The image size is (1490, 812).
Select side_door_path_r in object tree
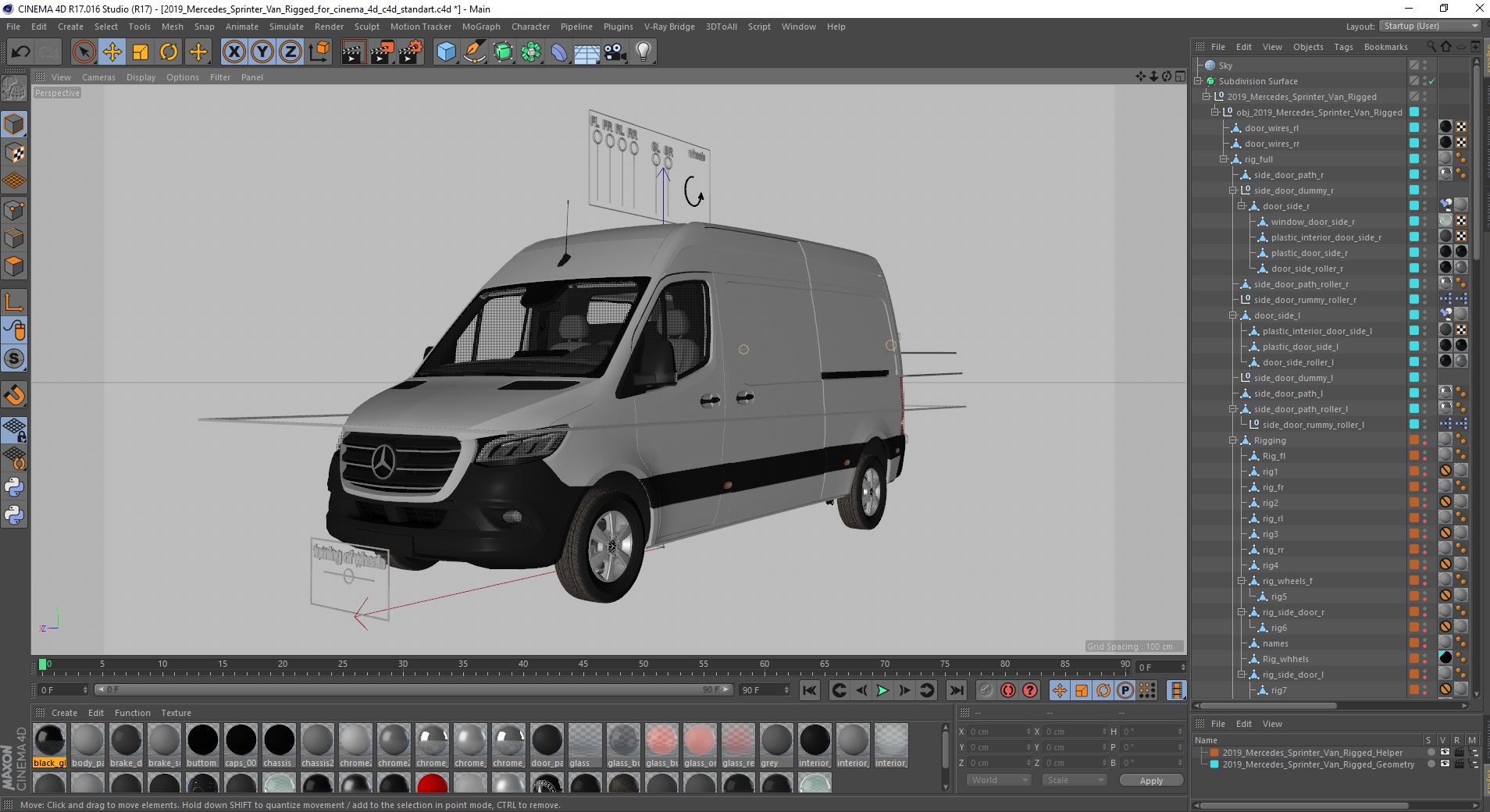pos(1289,175)
